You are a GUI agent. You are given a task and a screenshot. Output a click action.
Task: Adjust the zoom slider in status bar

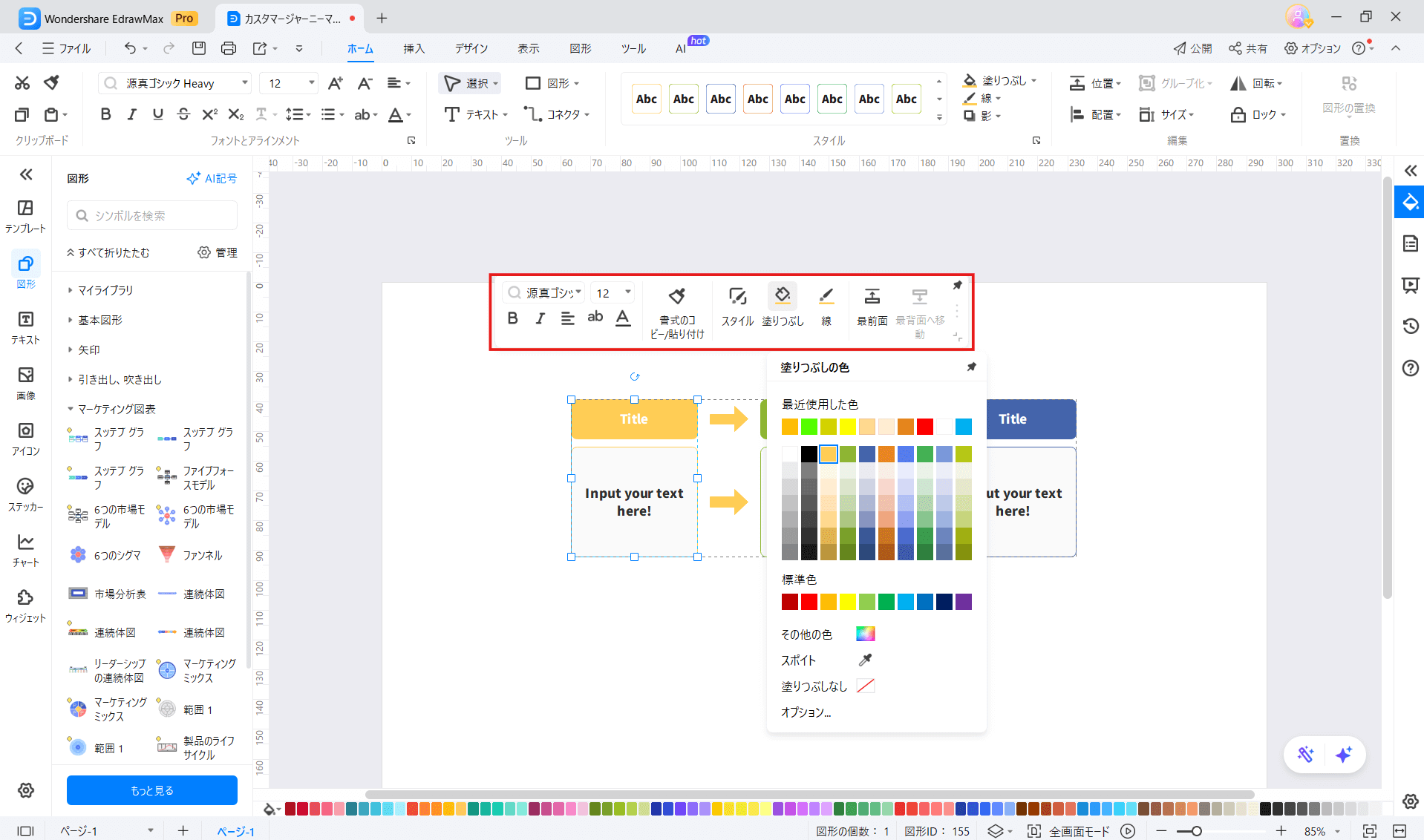[x=1196, y=831]
